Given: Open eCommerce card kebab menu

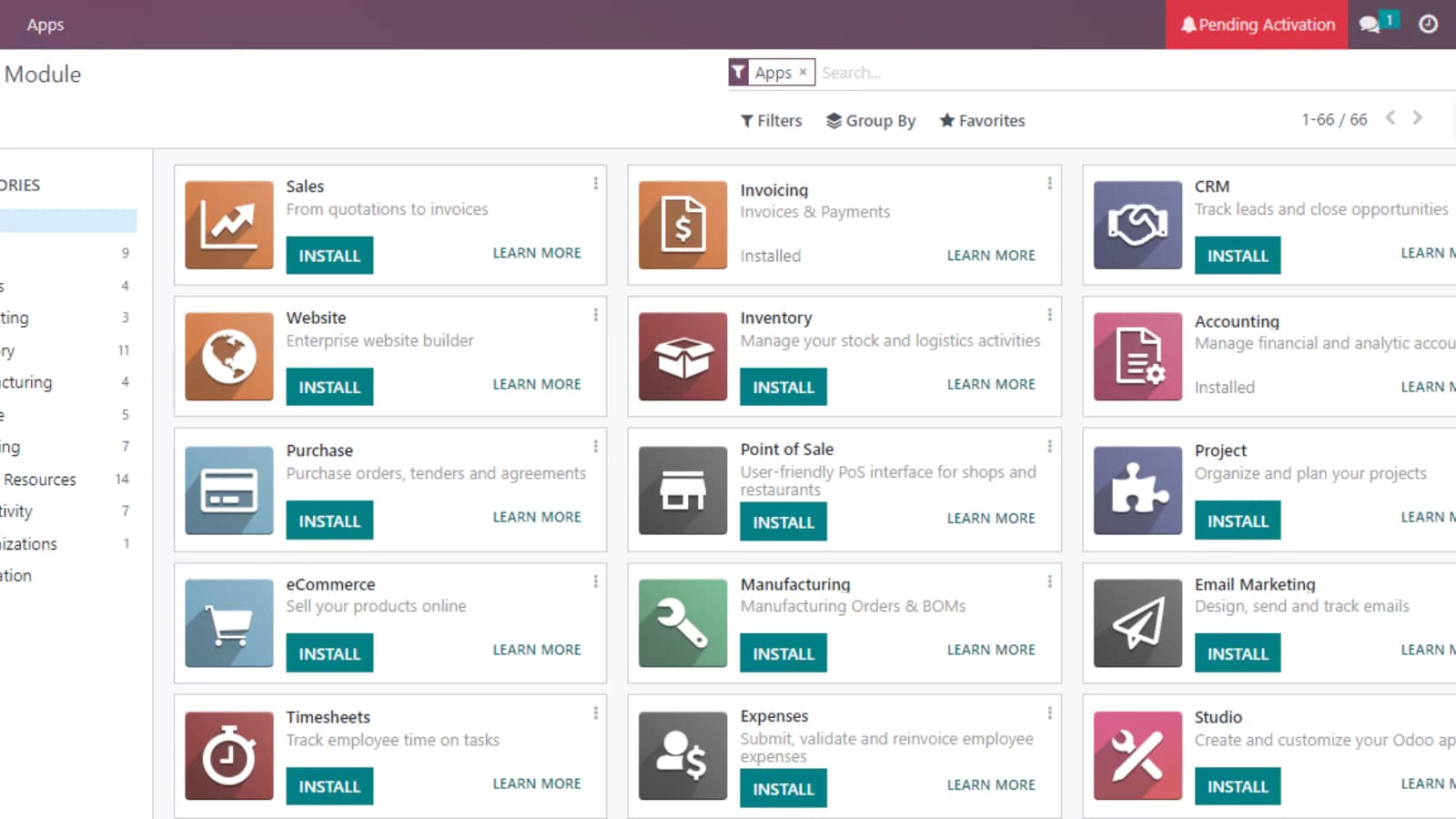Looking at the screenshot, I should [x=596, y=581].
